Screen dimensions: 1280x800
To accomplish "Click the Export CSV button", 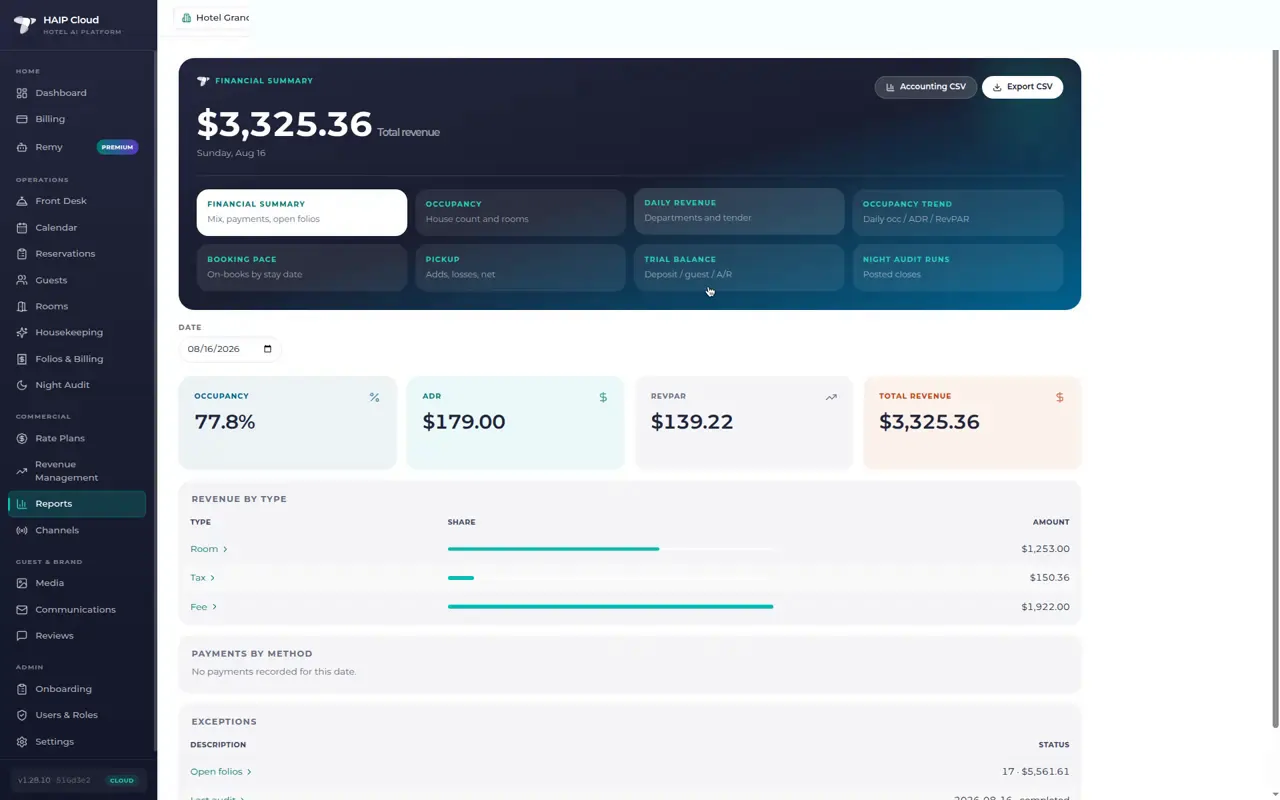I will [x=1022, y=87].
